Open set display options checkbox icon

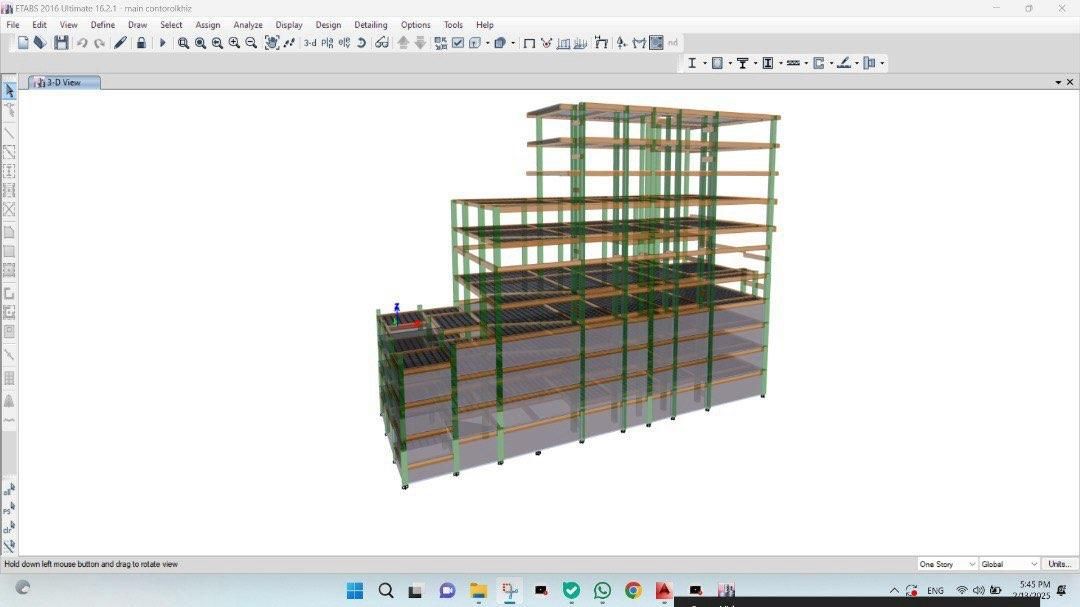458,43
